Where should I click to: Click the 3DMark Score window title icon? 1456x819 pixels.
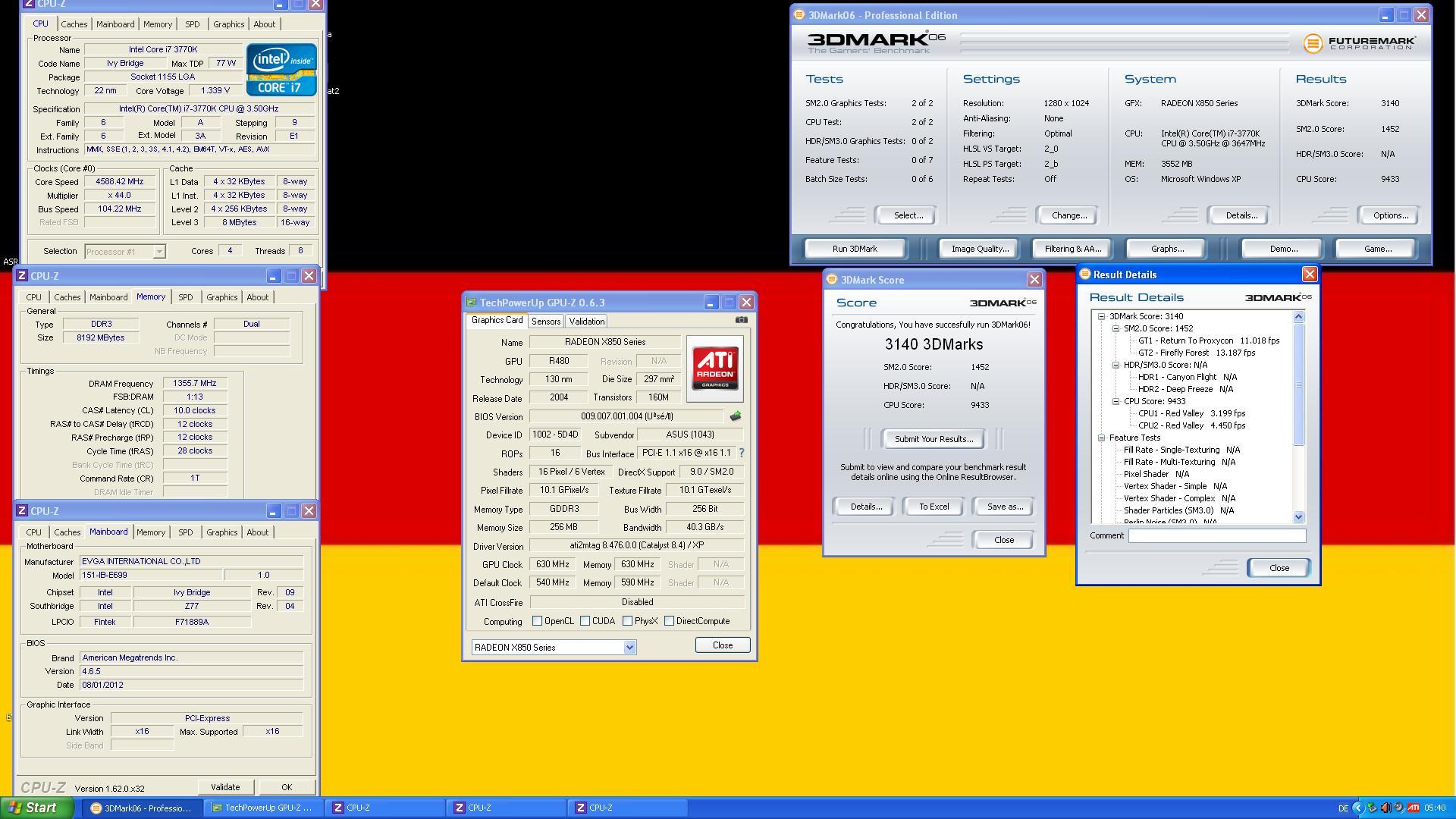coord(831,280)
